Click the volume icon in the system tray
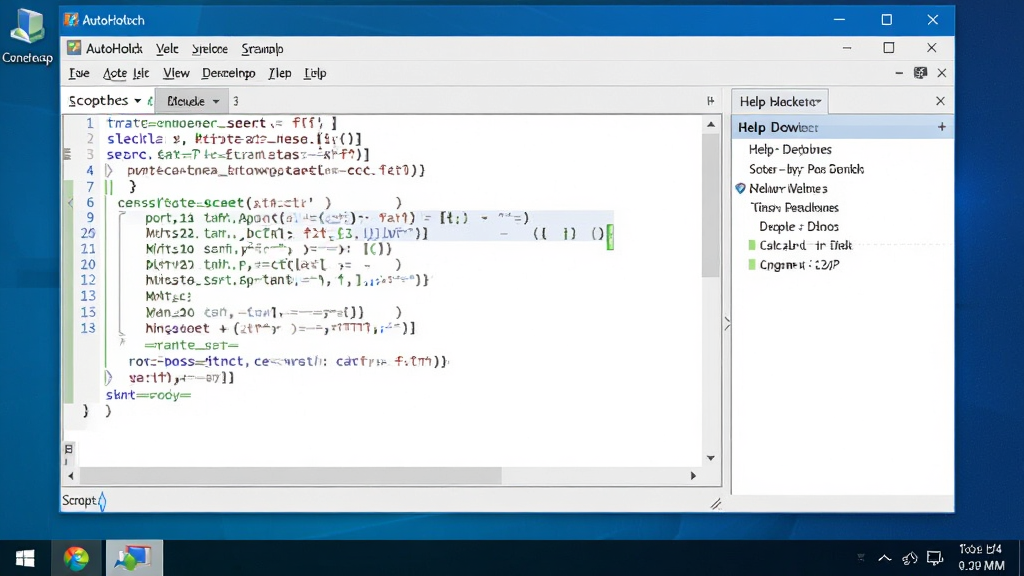This screenshot has height=576, width=1024. pos(910,558)
